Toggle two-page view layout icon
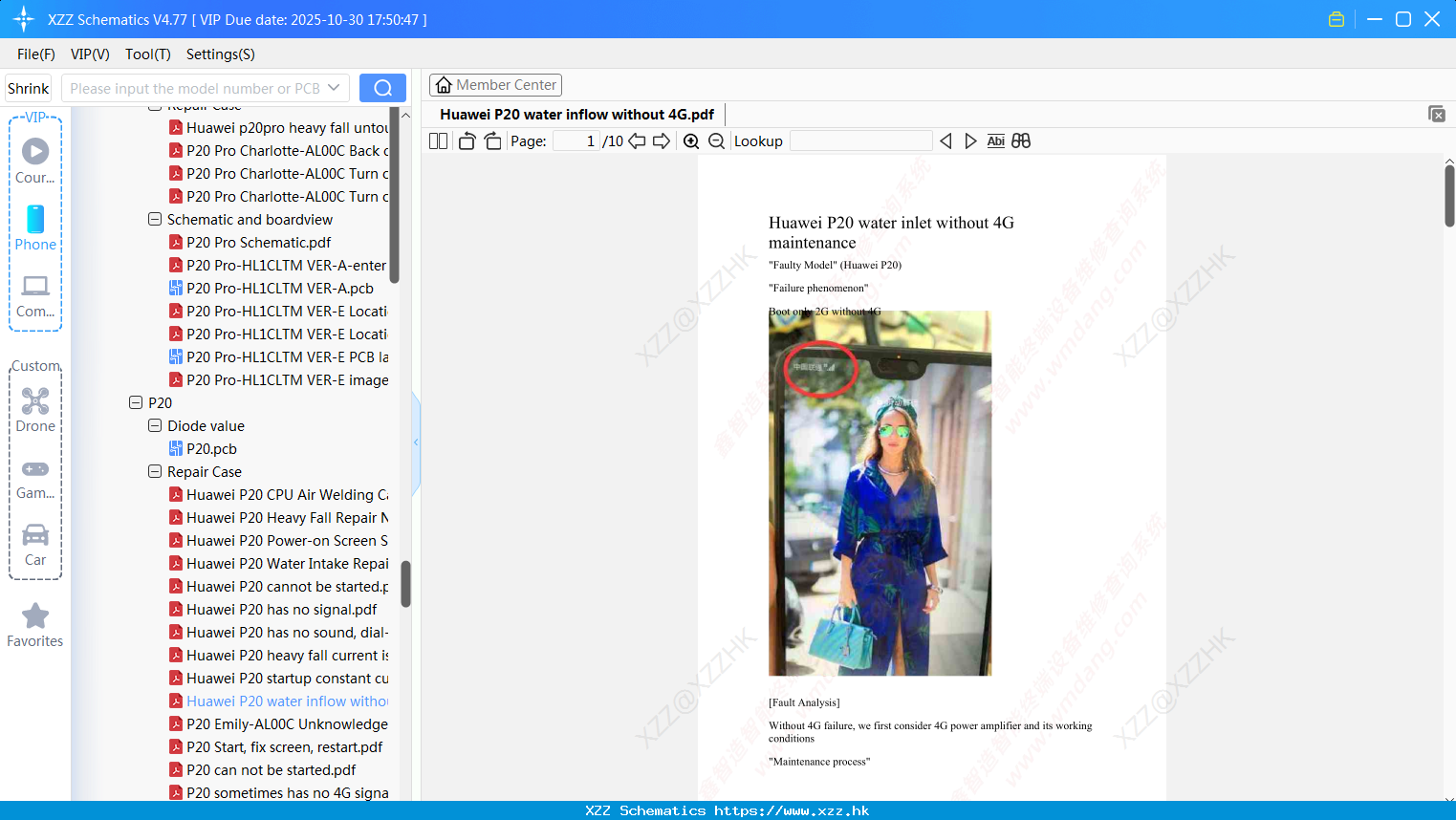 pyautogui.click(x=438, y=140)
